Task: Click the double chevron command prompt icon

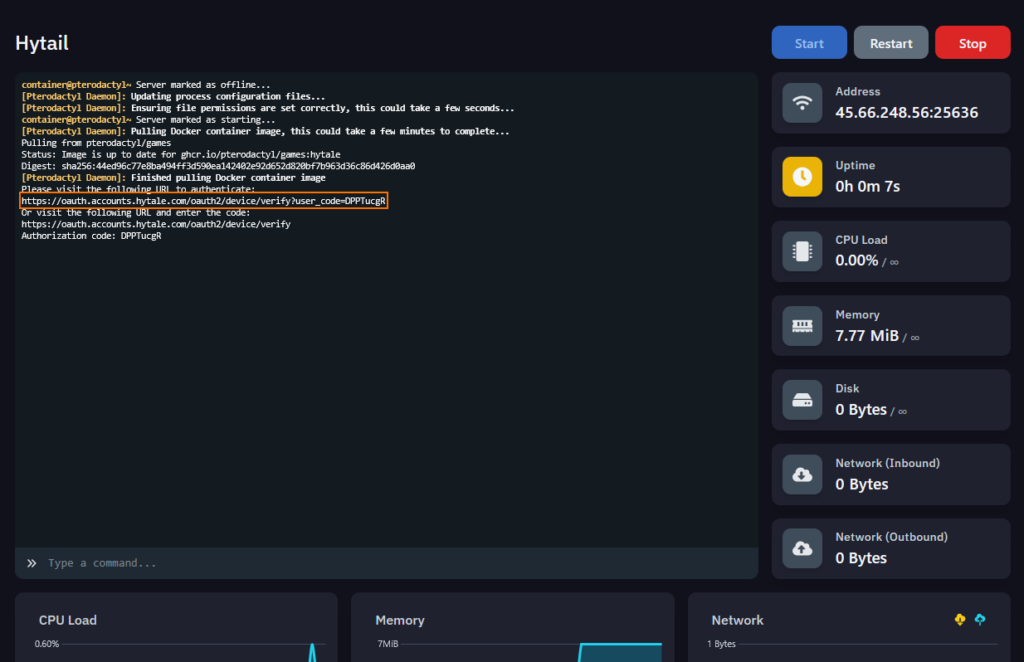Action: coord(31,563)
